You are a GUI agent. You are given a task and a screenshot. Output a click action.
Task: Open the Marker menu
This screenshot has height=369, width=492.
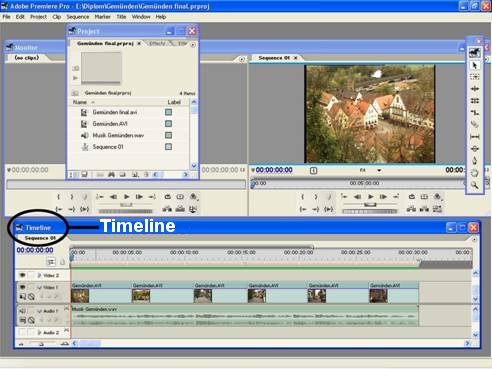102,17
